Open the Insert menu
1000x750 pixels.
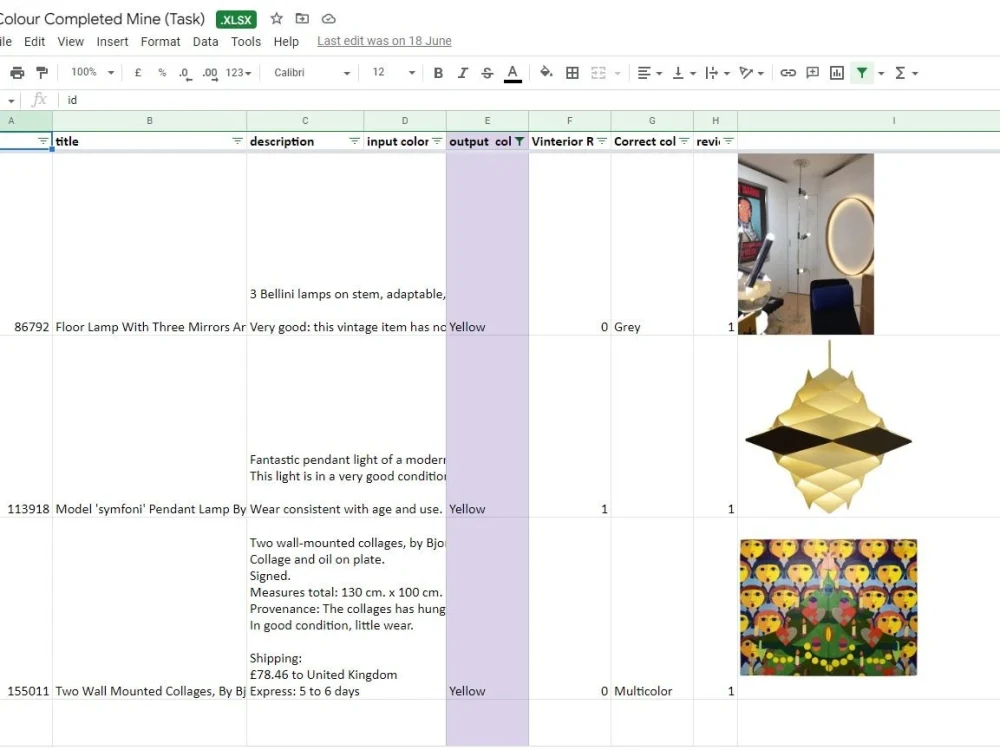coord(112,41)
